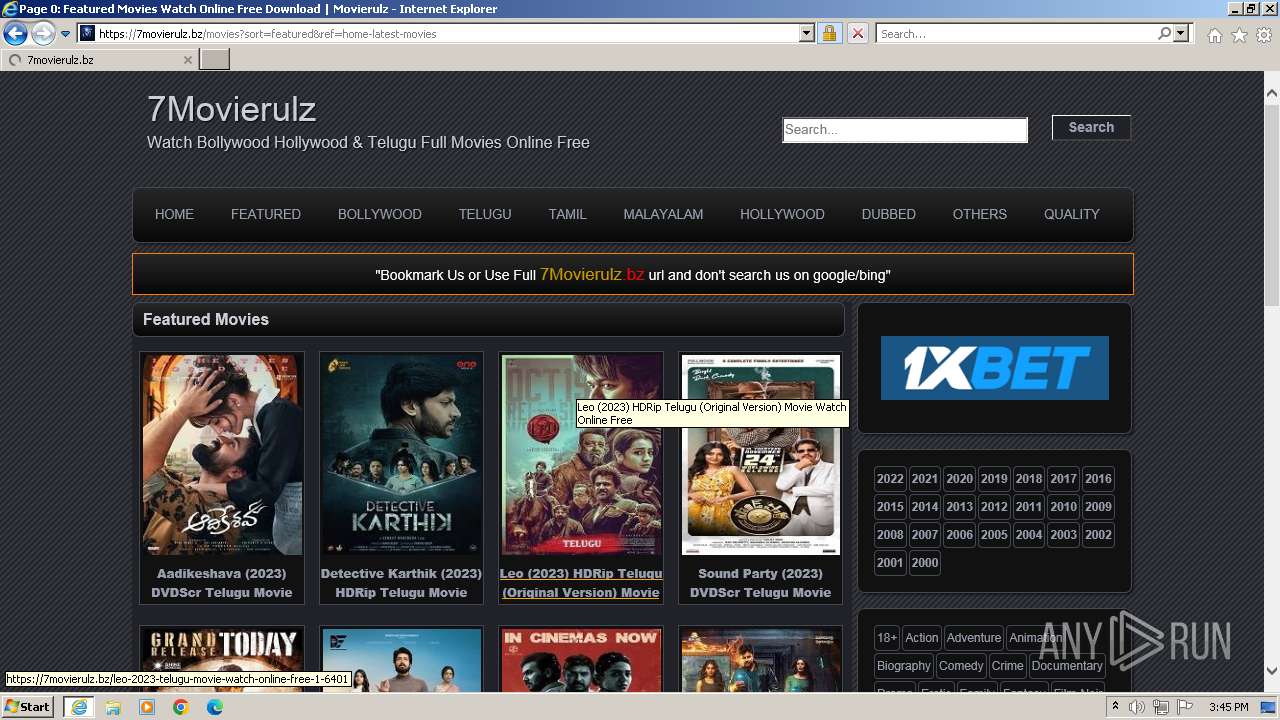Choose the Crime genre tag
Image resolution: width=1280 pixels, height=720 pixels.
click(x=1008, y=666)
